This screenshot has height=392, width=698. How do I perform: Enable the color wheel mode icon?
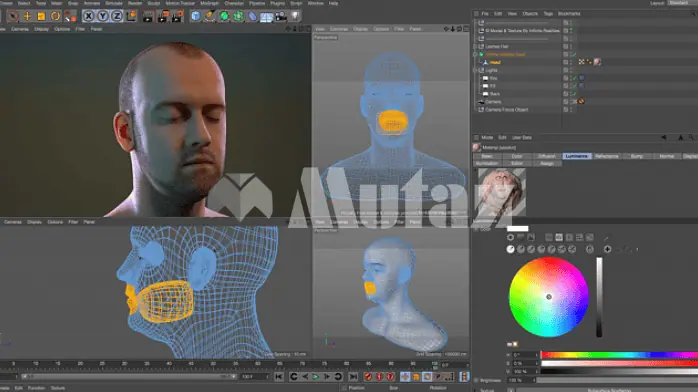pos(510,238)
